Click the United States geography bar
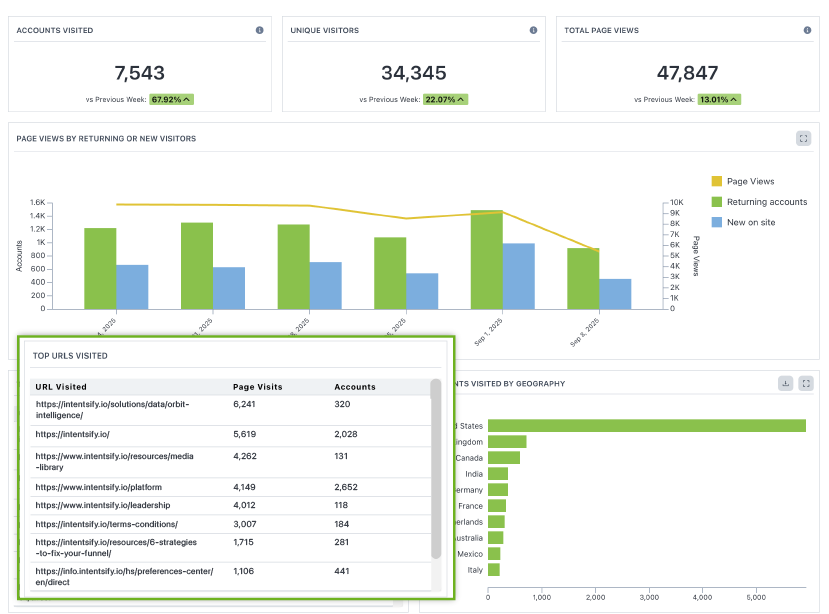Image resolution: width=829 pixels, height=614 pixels. 646,425
